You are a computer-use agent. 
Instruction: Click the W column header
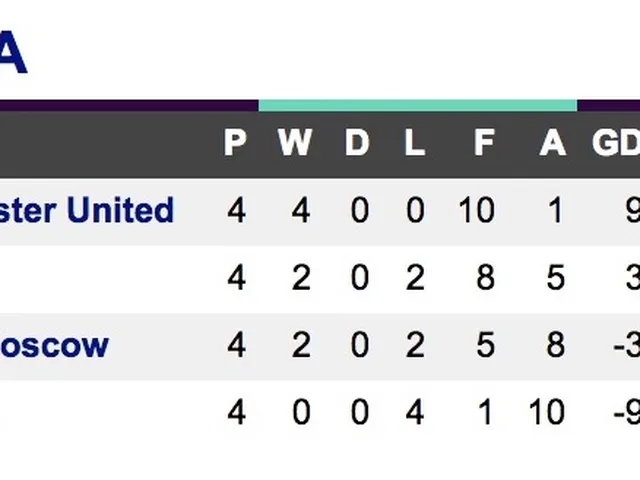(x=294, y=143)
